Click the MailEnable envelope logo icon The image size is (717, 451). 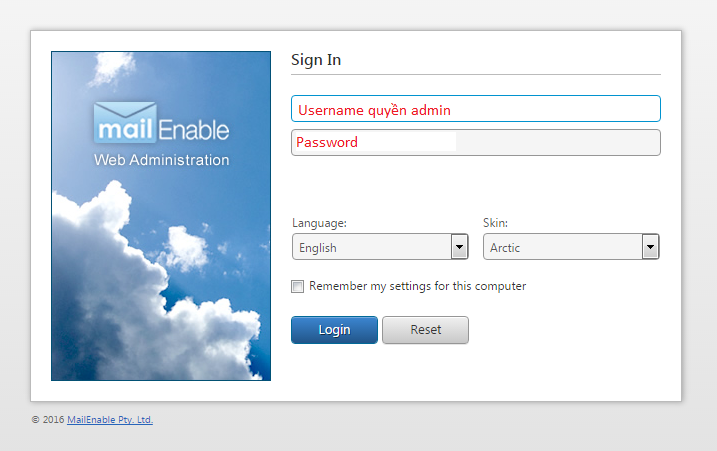(125, 122)
